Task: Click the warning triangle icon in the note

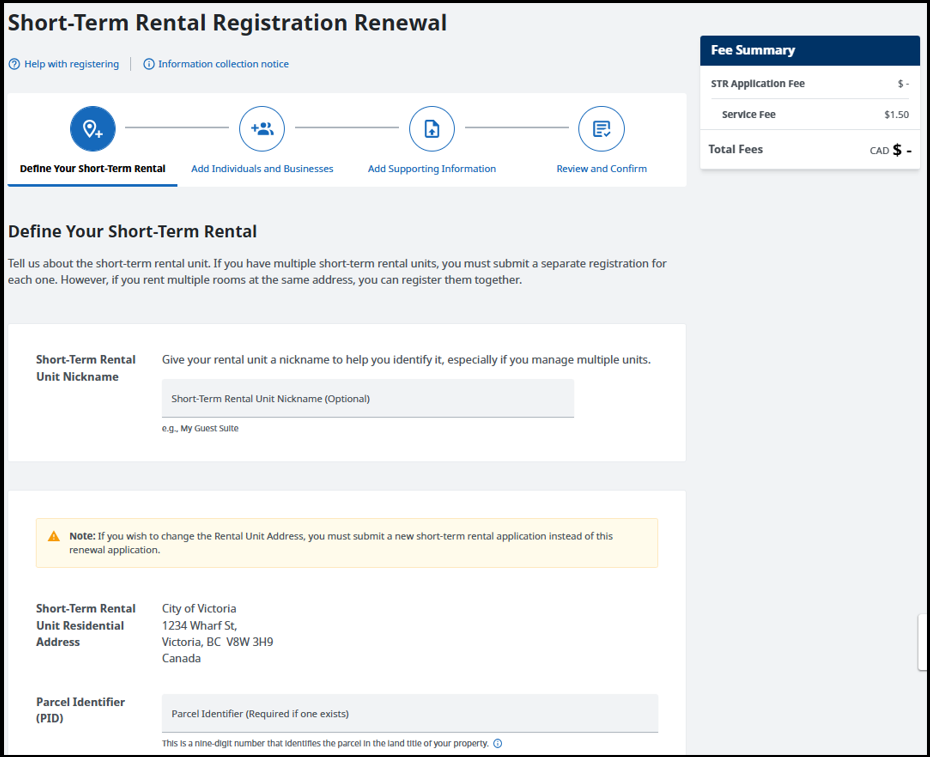Action: coord(54,536)
